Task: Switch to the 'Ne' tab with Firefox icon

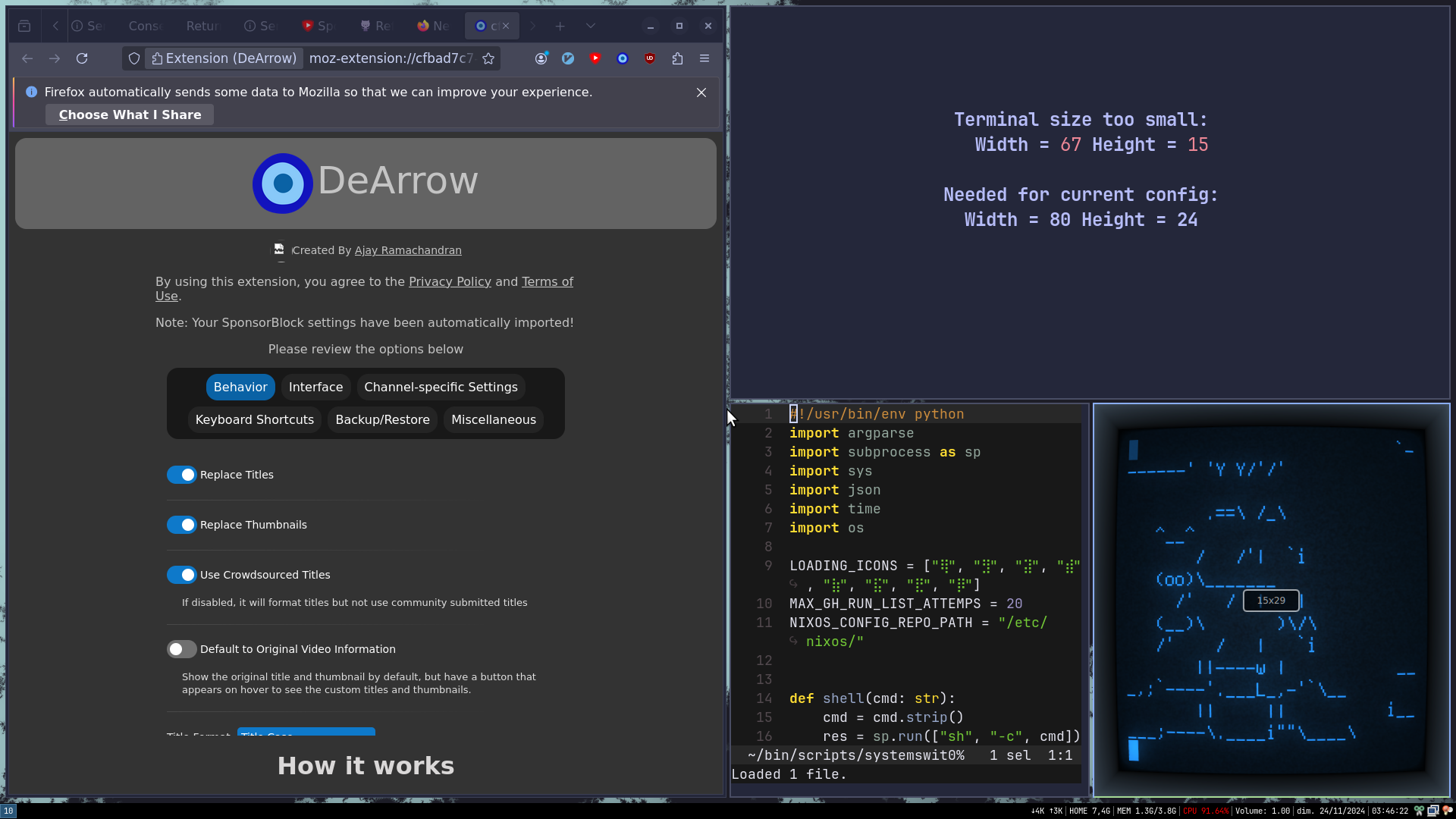Action: click(x=433, y=26)
